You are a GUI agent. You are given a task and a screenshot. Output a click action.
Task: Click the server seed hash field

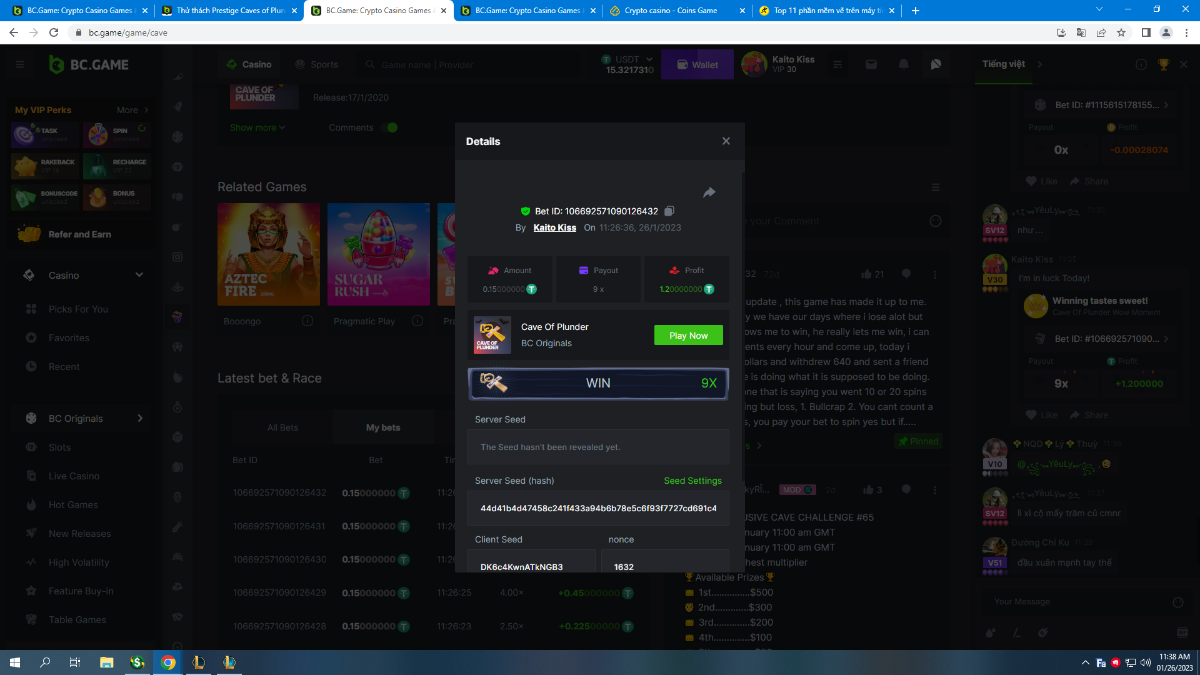click(x=598, y=508)
